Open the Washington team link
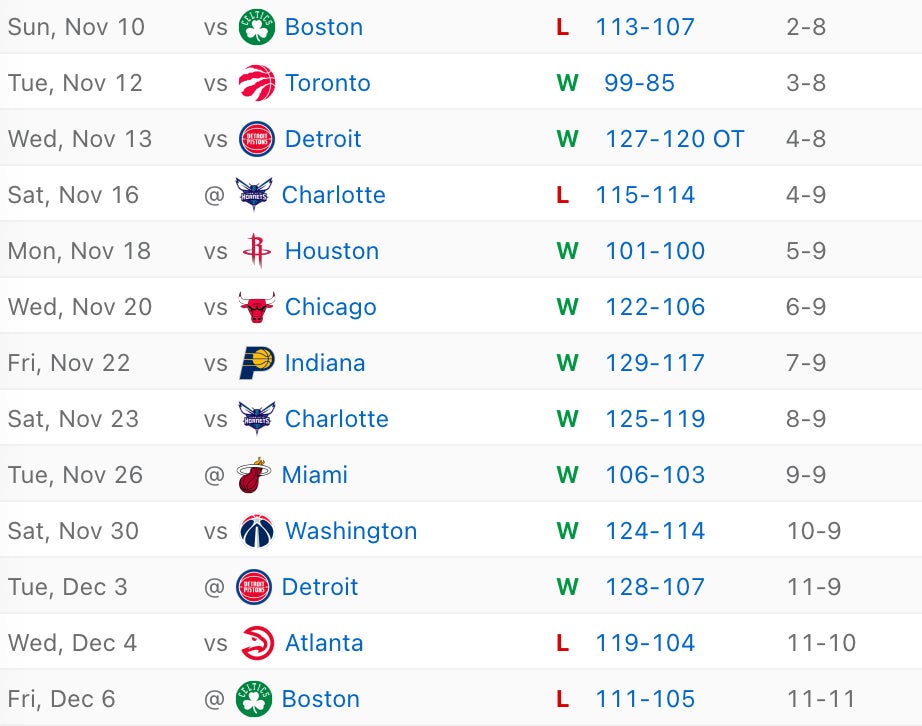The height and width of the screenshot is (726, 922). point(351,531)
